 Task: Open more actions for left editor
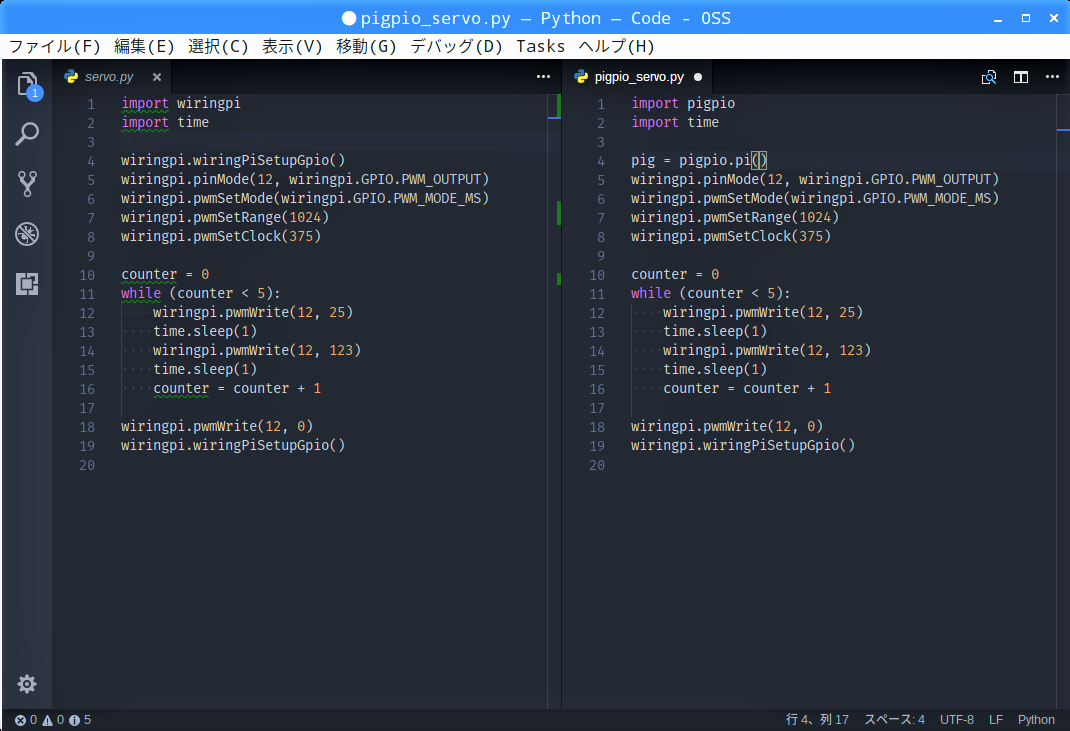coord(543,77)
